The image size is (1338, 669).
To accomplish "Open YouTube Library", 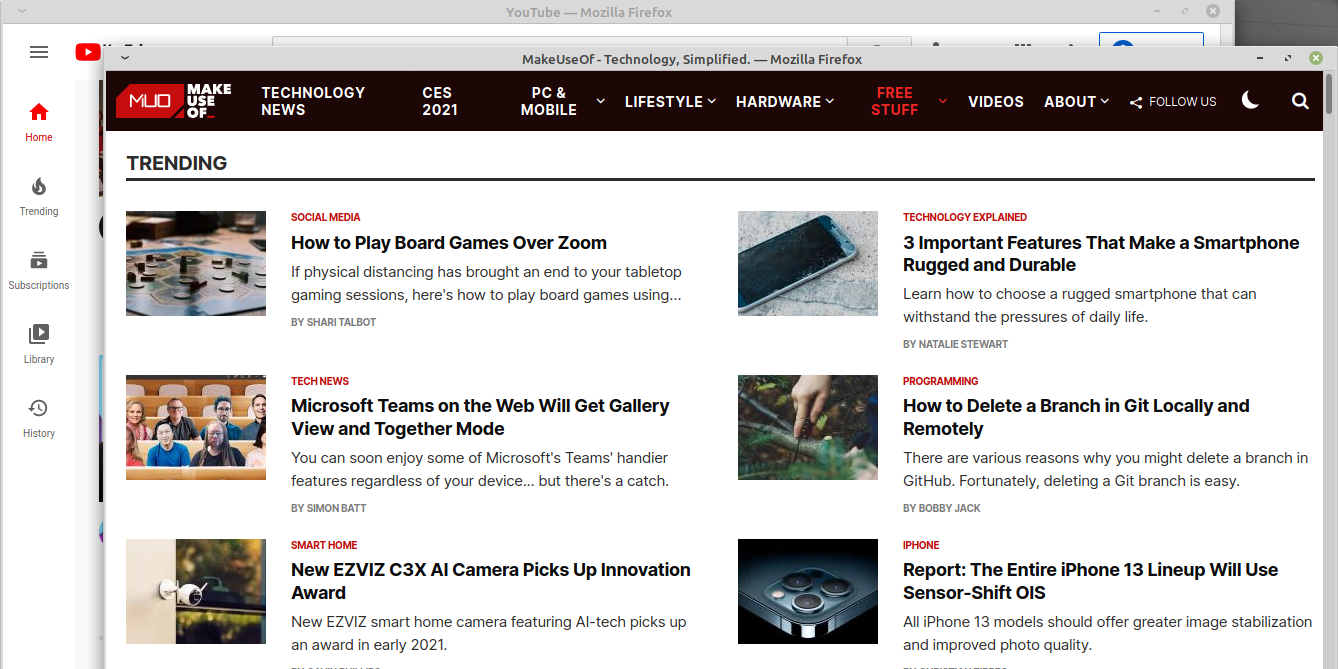I will (x=39, y=344).
